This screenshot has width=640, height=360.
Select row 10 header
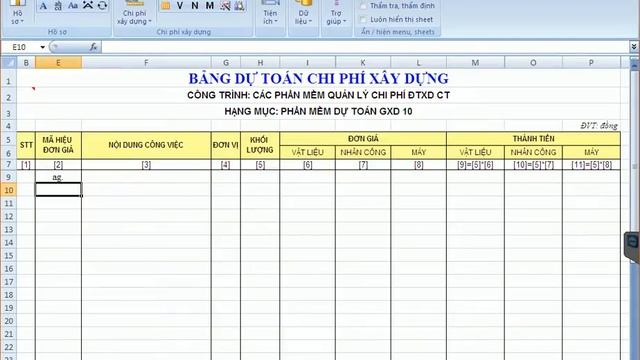tap(9, 190)
